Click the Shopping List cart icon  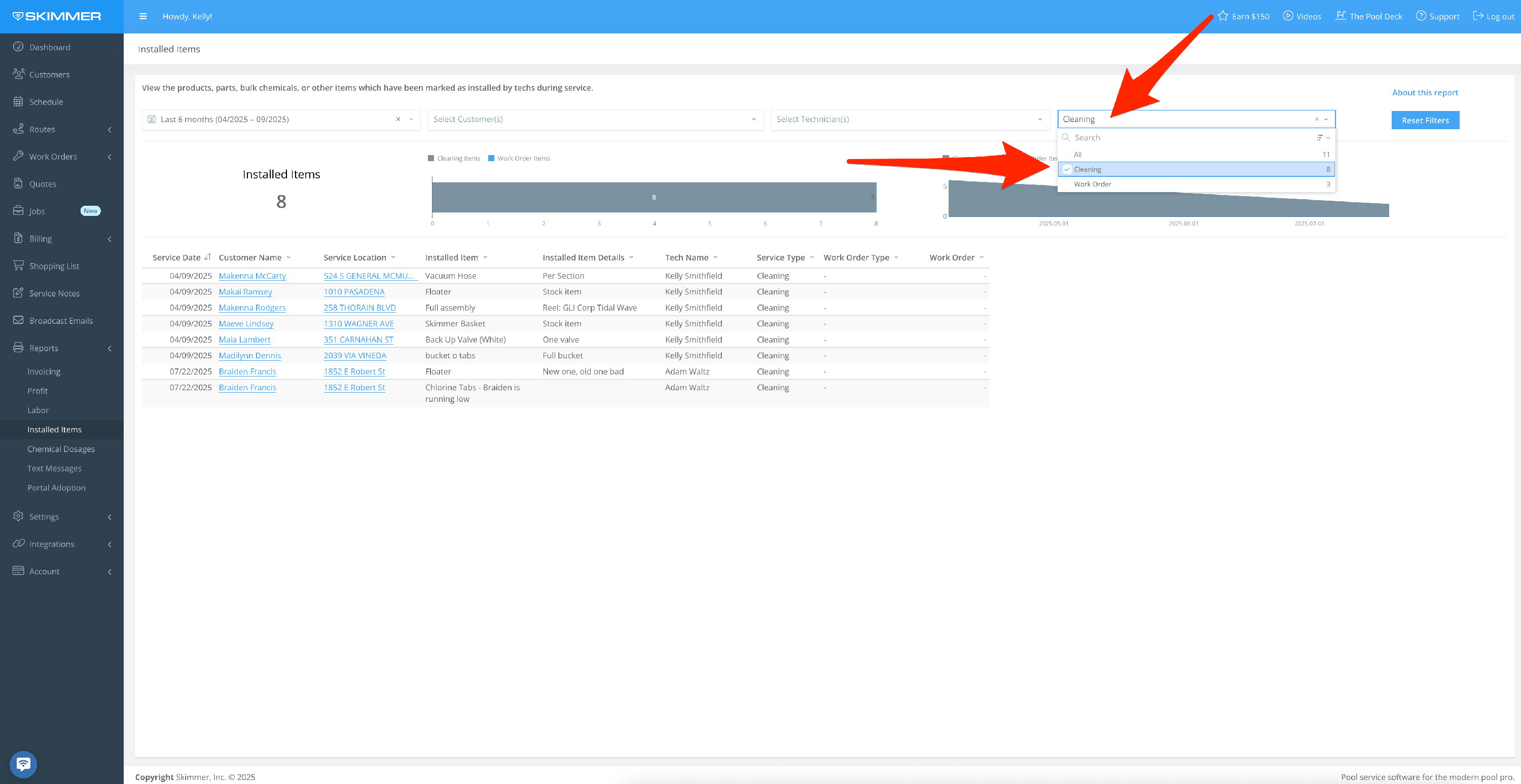pos(18,266)
